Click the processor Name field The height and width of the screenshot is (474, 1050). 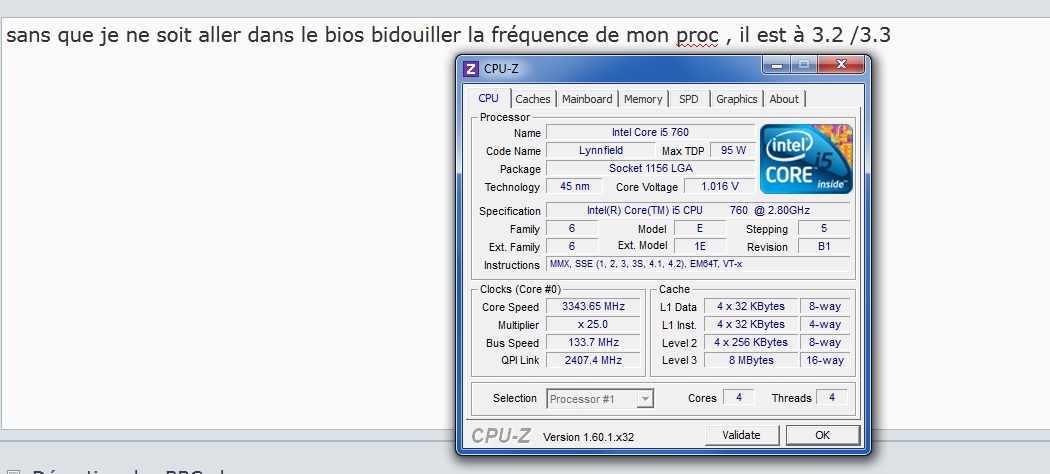(x=650, y=133)
